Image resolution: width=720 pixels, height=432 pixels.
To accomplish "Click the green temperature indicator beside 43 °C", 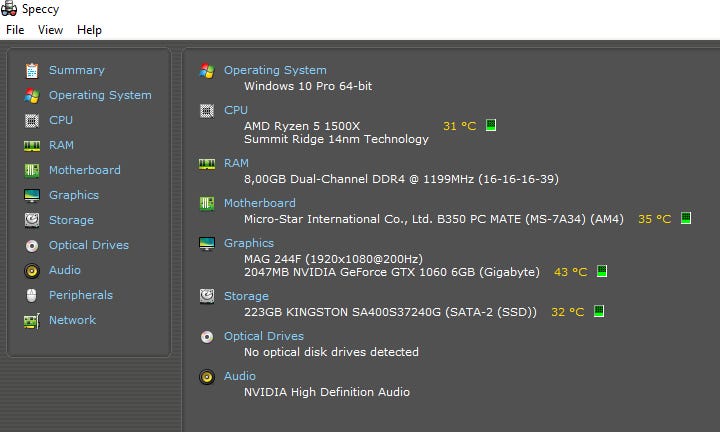I will pyautogui.click(x=602, y=271).
